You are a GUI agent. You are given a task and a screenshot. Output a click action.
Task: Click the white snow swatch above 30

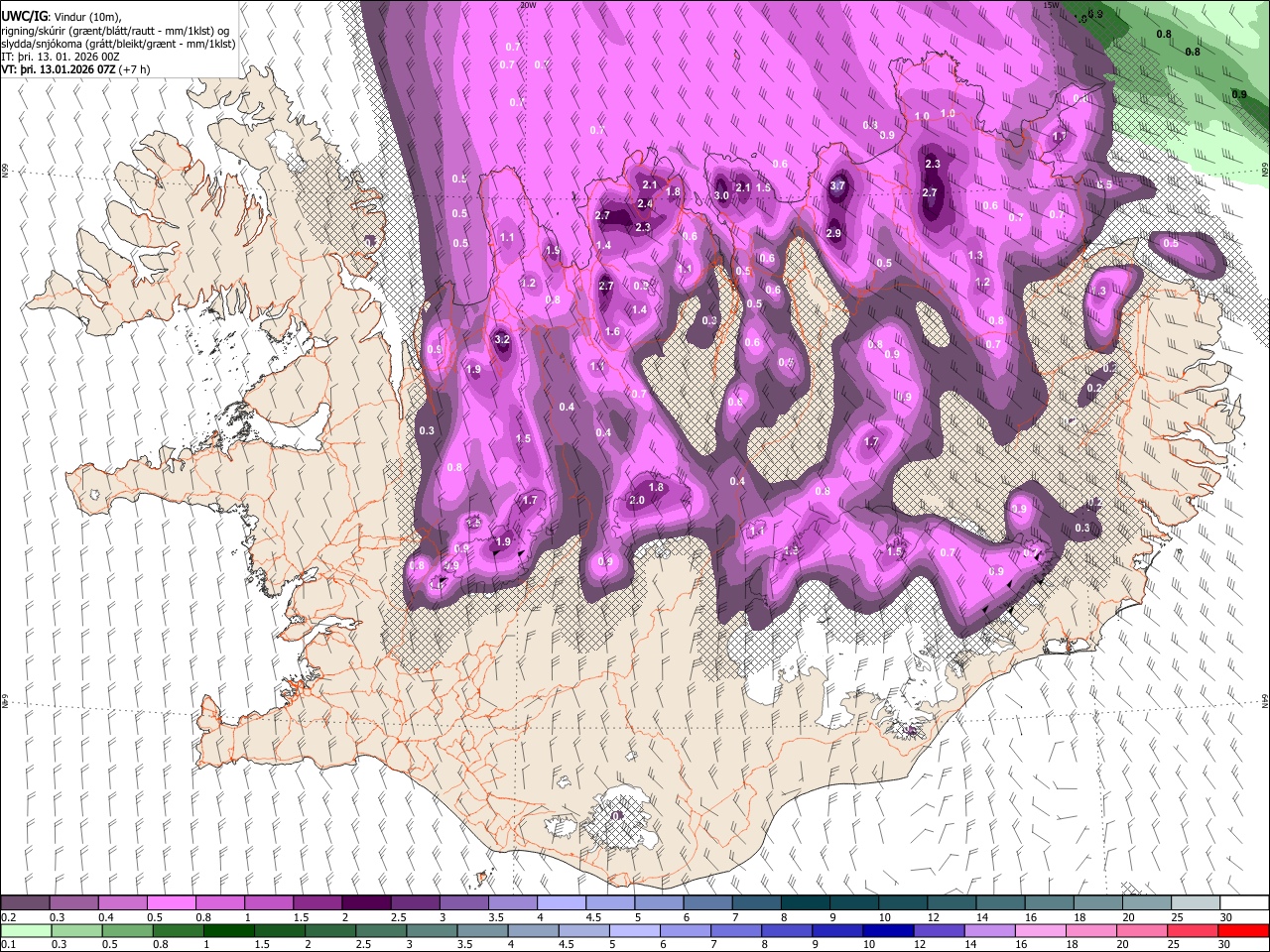pyautogui.click(x=1244, y=903)
